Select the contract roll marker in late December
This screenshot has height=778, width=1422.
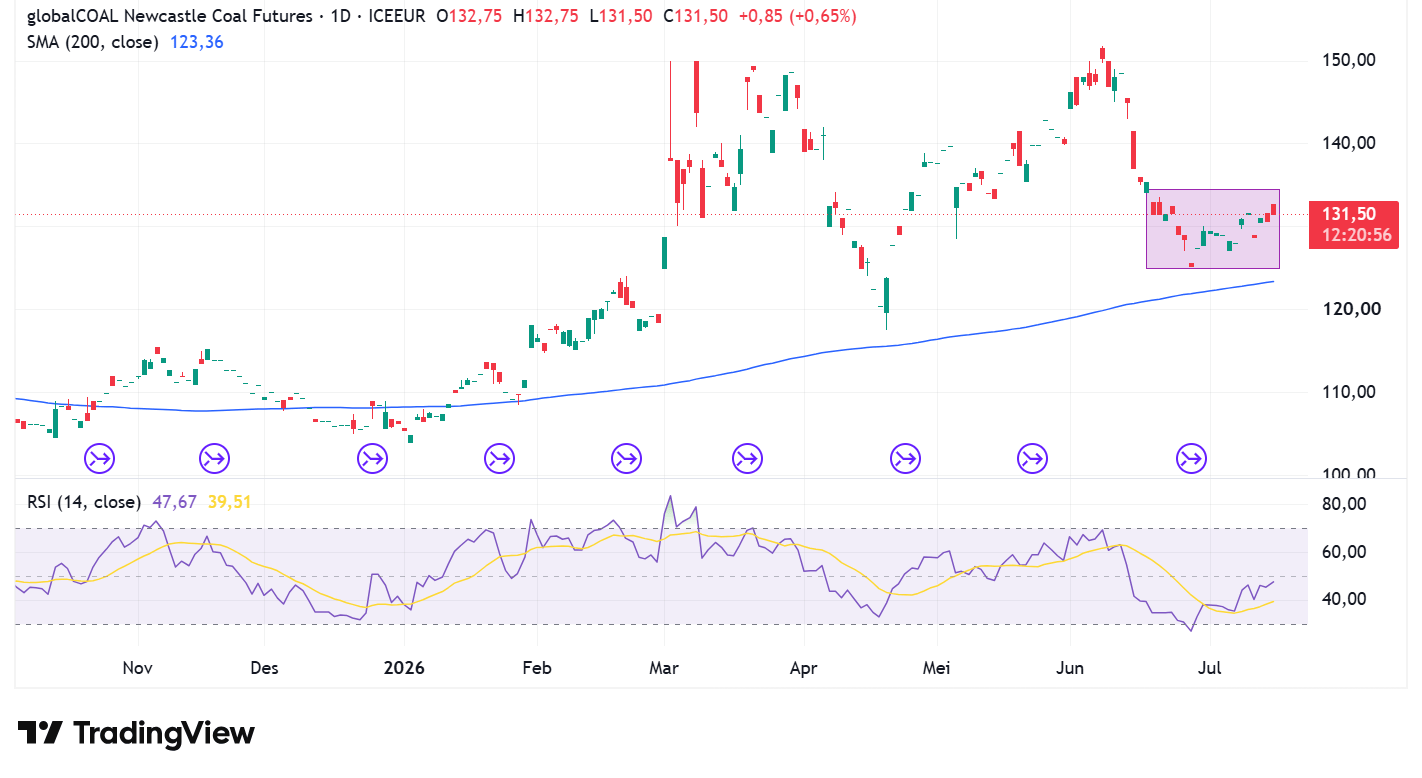point(372,459)
